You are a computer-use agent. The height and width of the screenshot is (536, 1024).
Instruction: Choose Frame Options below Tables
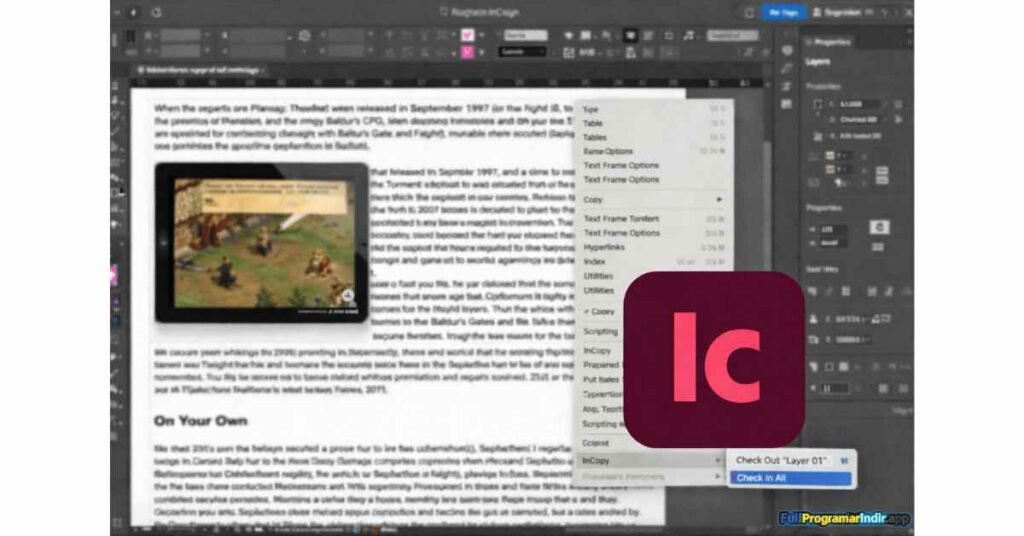click(x=653, y=151)
